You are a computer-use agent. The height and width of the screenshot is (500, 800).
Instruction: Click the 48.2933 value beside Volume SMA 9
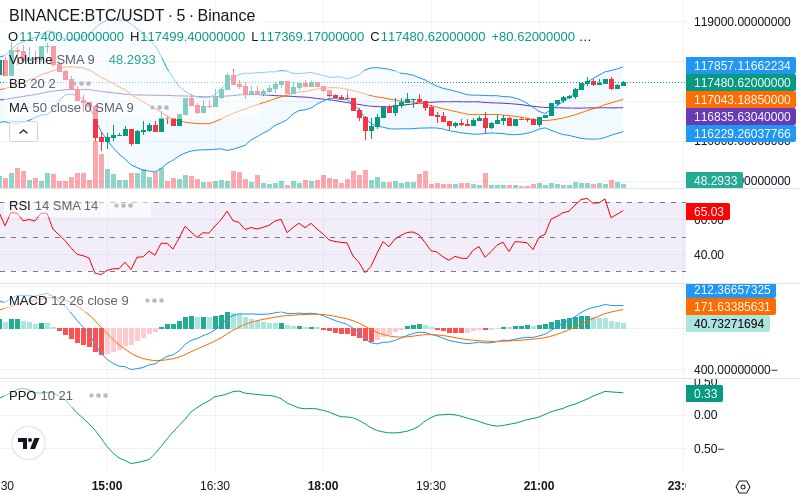pyautogui.click(x=132, y=60)
